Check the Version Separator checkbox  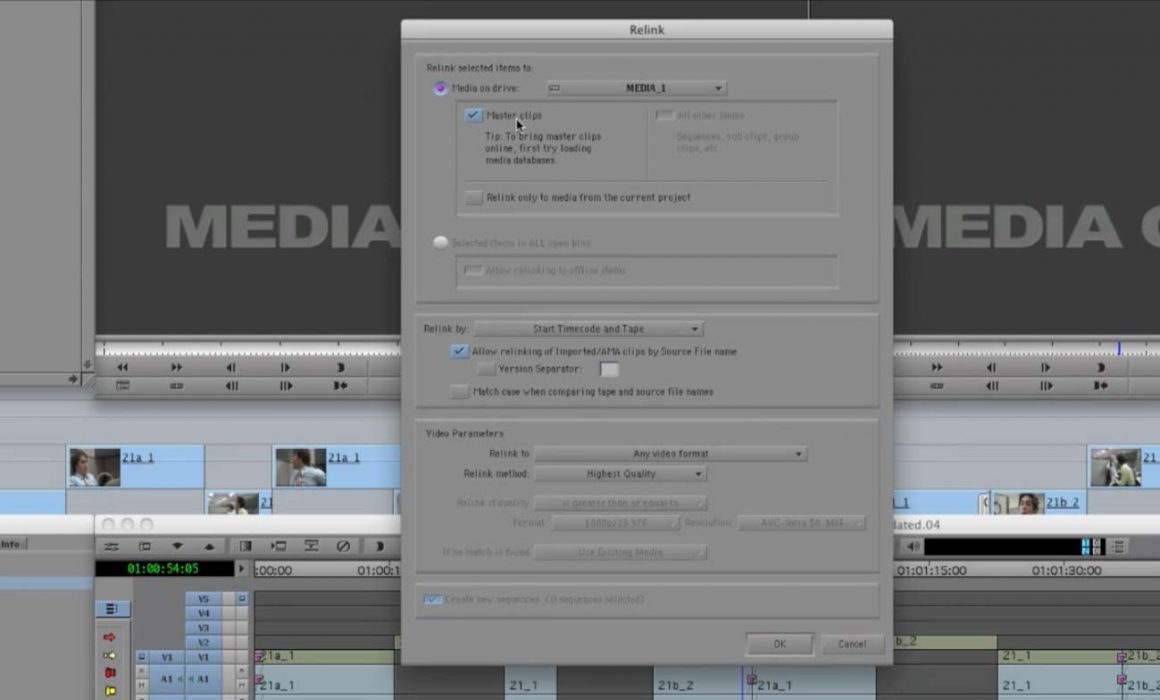click(x=486, y=368)
